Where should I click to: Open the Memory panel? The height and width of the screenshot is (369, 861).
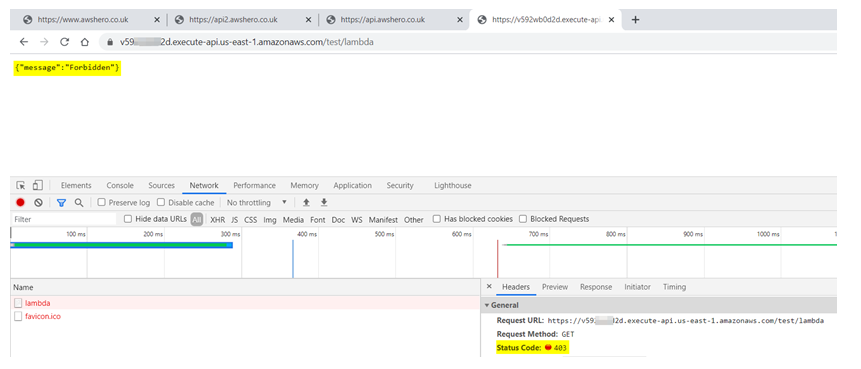click(304, 186)
